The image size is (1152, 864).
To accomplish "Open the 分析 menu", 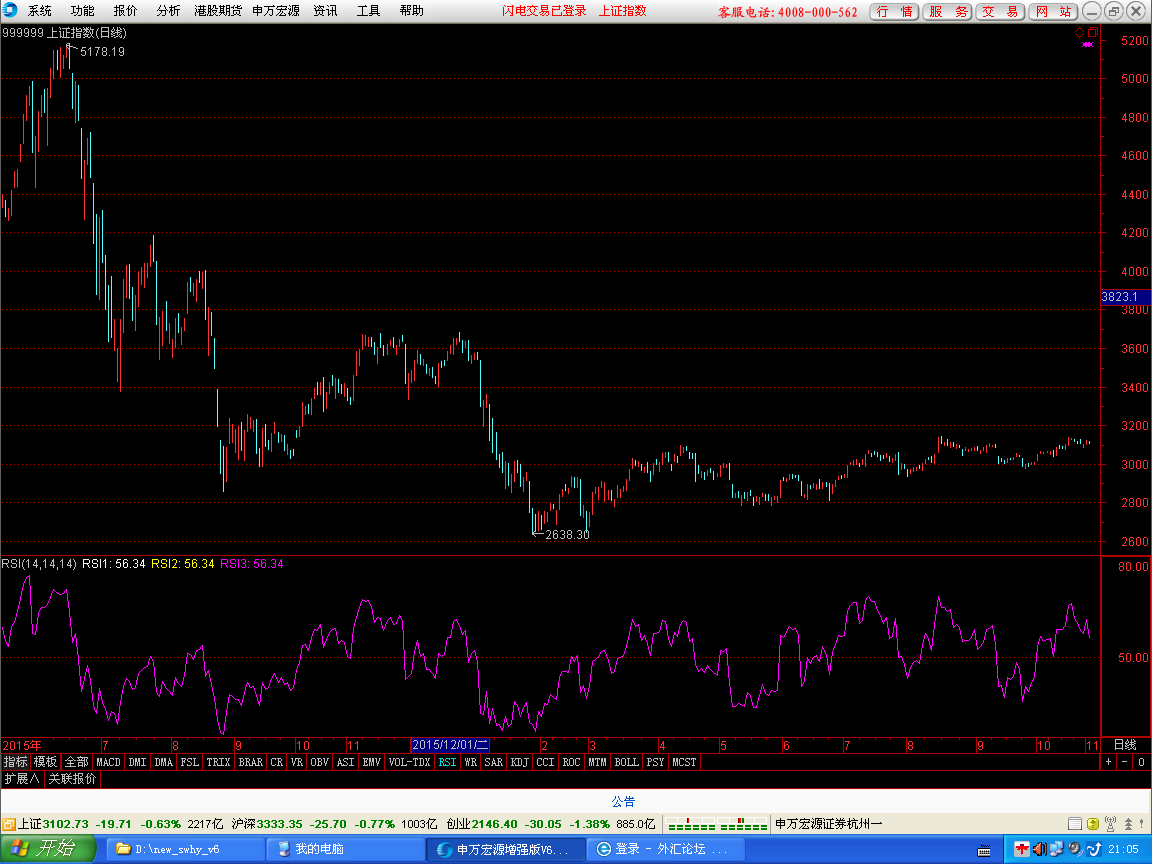I will (x=168, y=11).
